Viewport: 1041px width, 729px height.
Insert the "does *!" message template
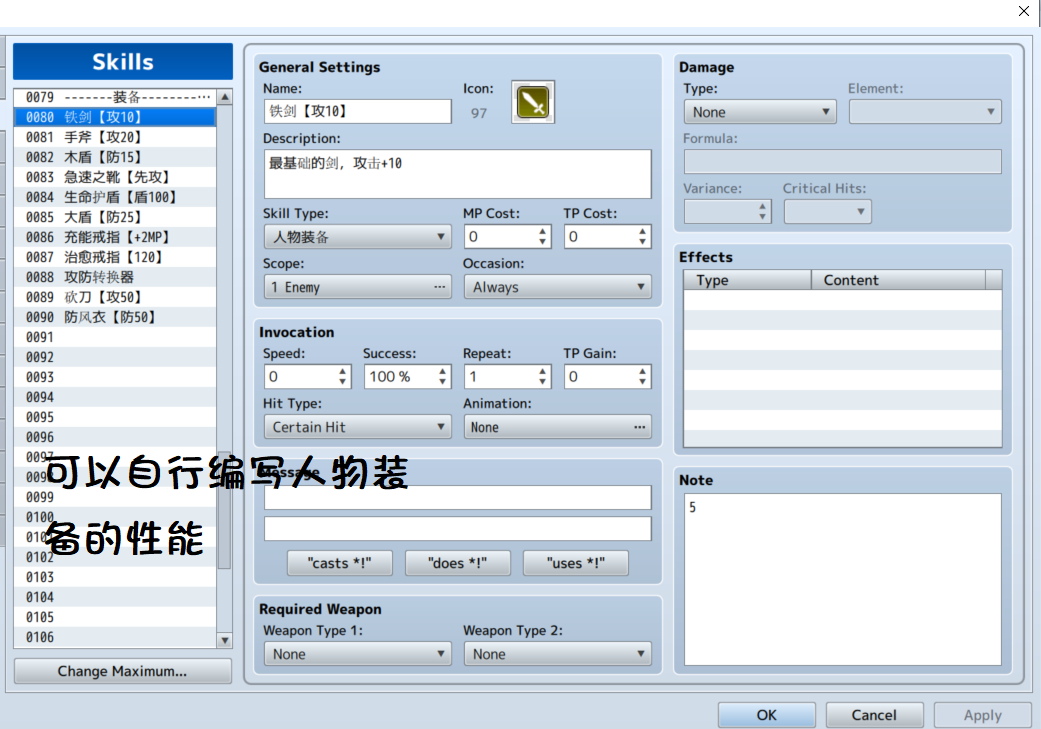pos(457,563)
